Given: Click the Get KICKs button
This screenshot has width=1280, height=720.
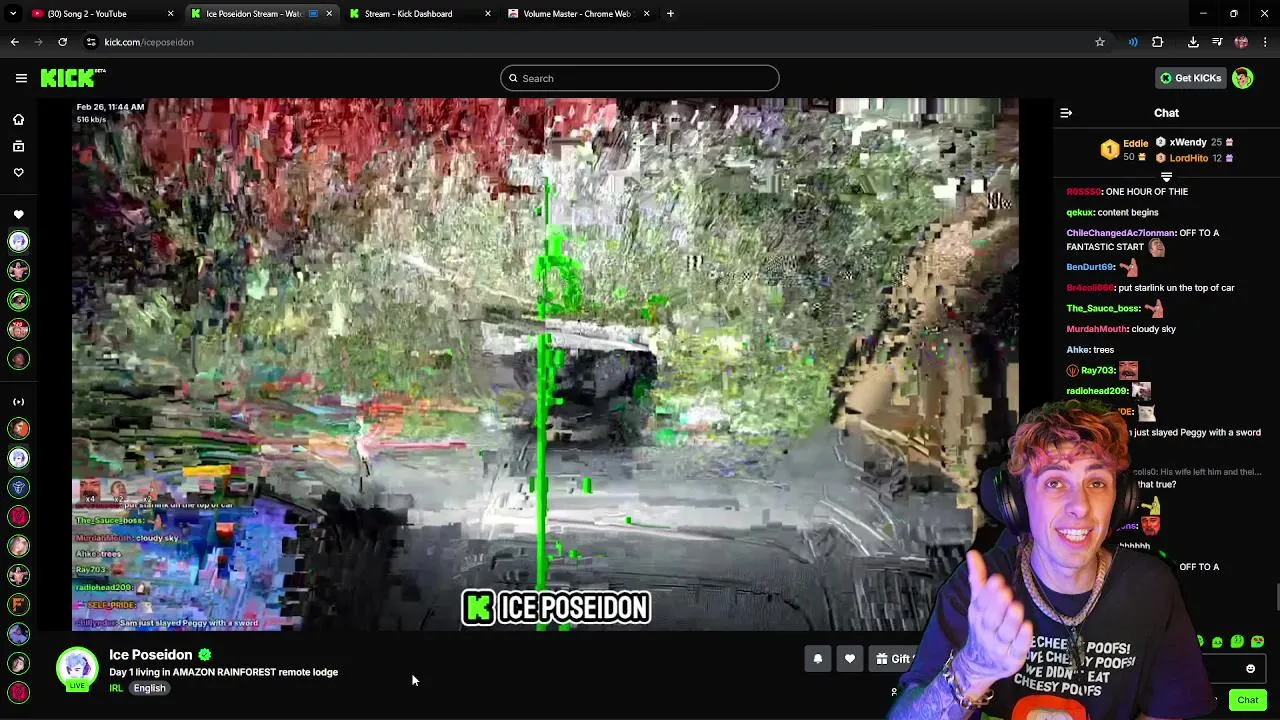Looking at the screenshot, I should pyautogui.click(x=1190, y=78).
